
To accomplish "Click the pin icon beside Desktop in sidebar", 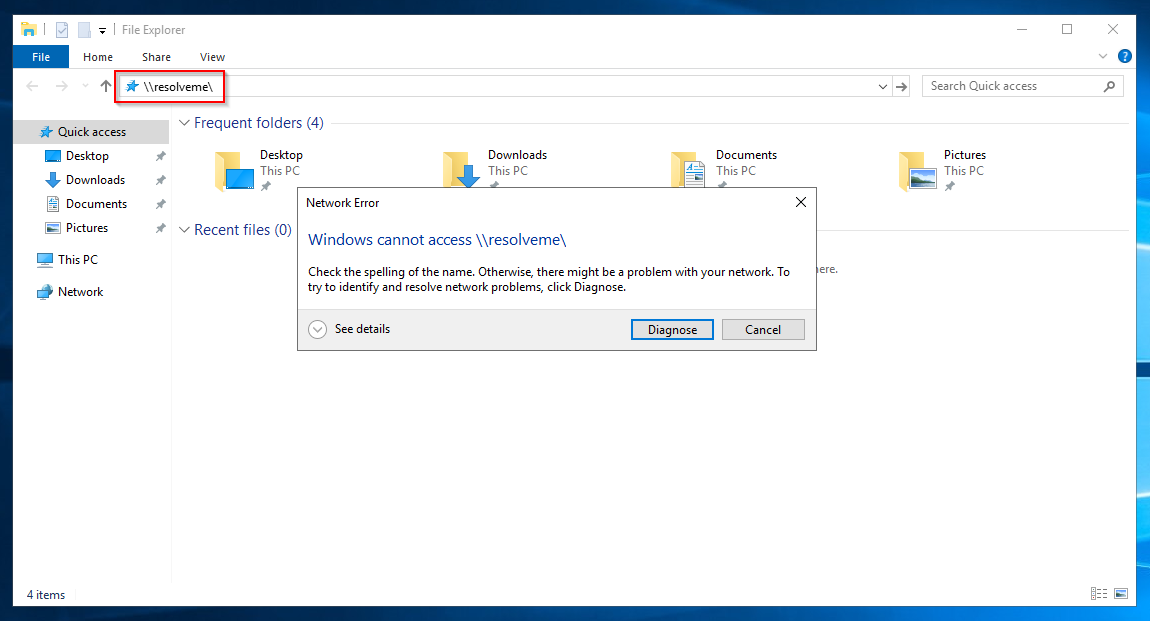I will [x=161, y=156].
